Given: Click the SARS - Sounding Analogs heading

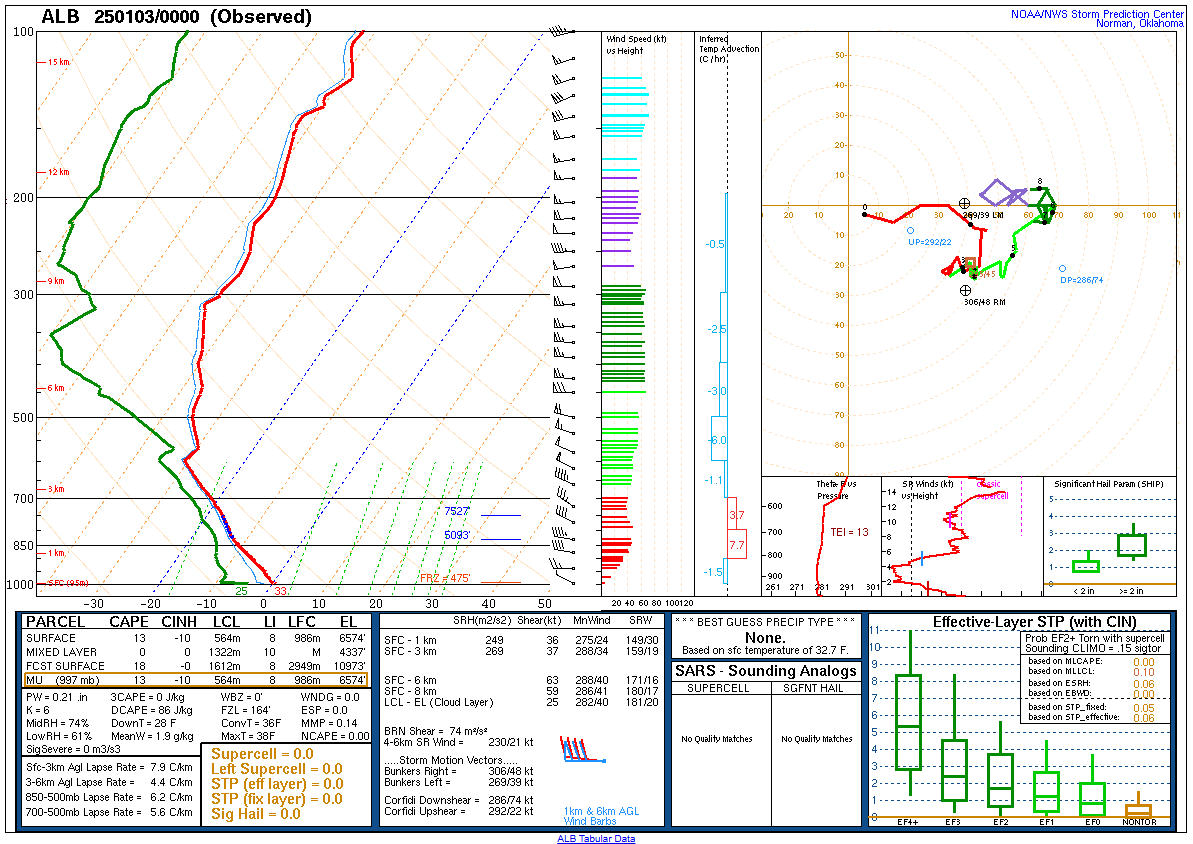Looking at the screenshot, I should pyautogui.click(x=765, y=670).
